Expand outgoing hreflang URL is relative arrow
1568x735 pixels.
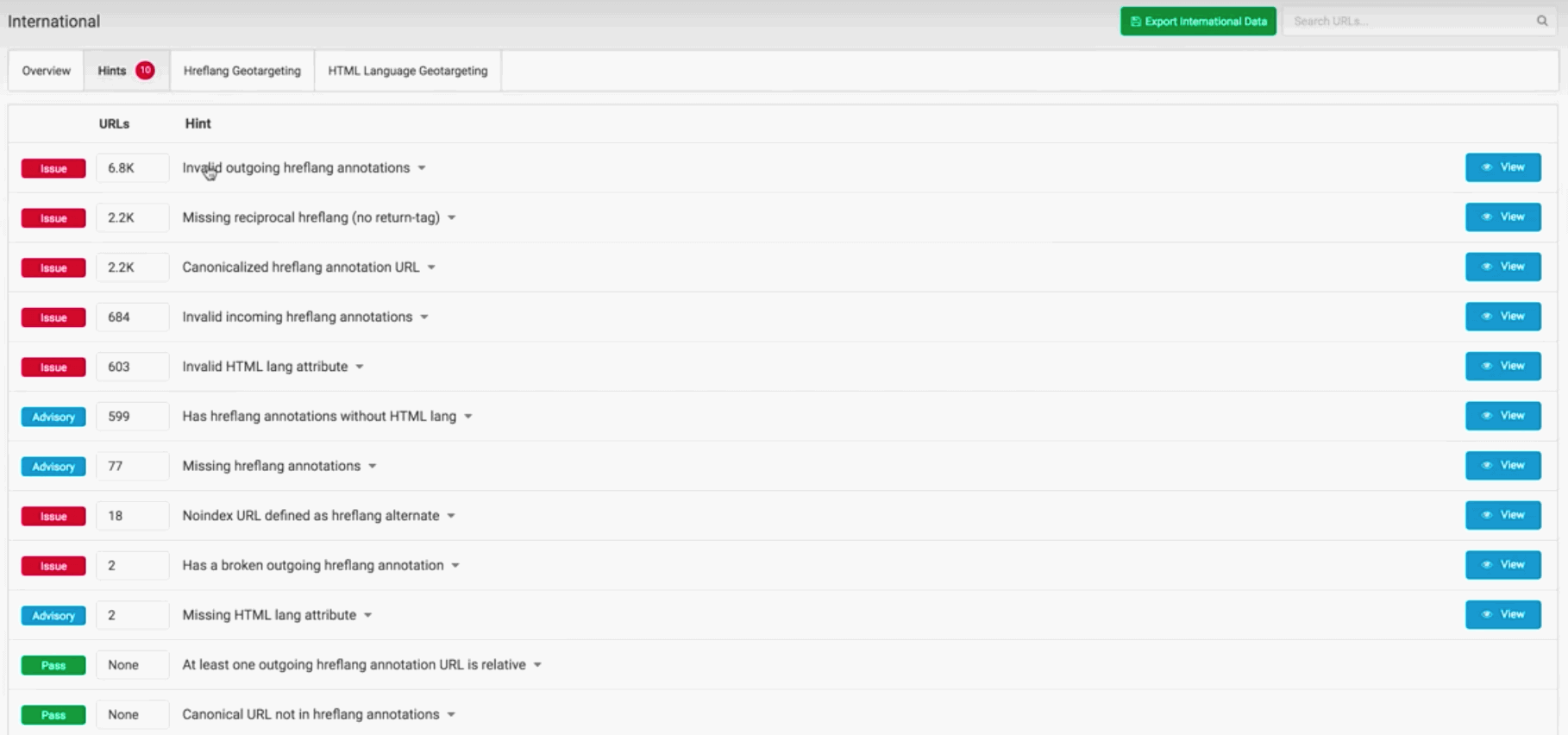(x=537, y=665)
